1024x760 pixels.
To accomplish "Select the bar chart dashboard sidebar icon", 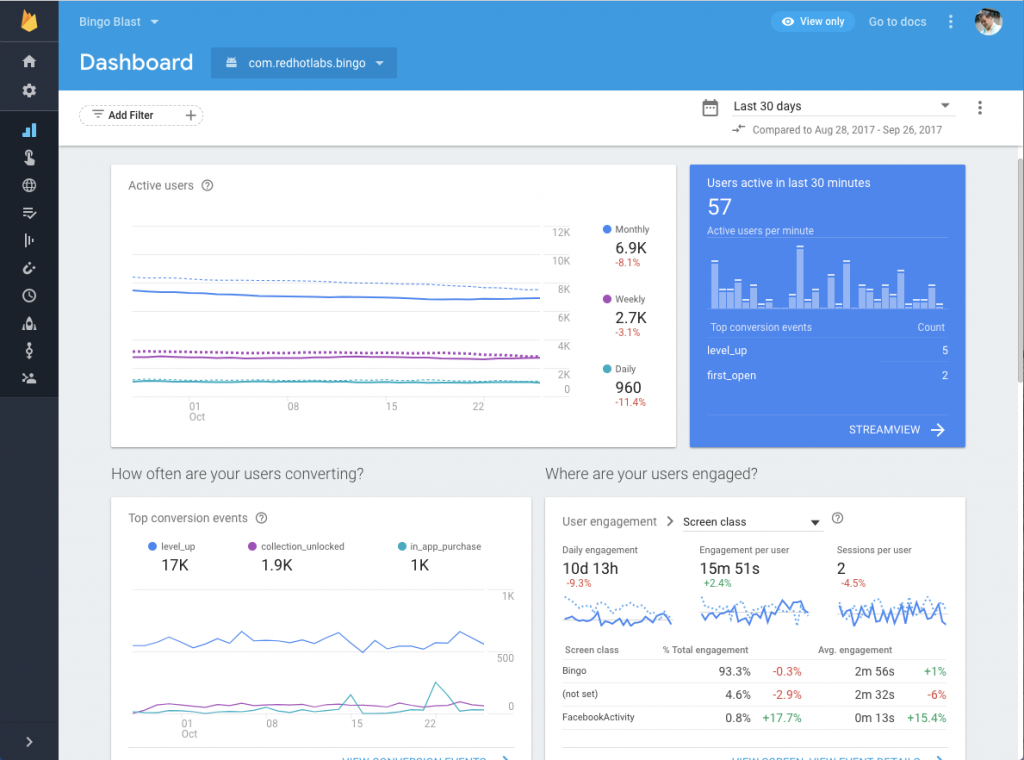I will tap(29, 130).
